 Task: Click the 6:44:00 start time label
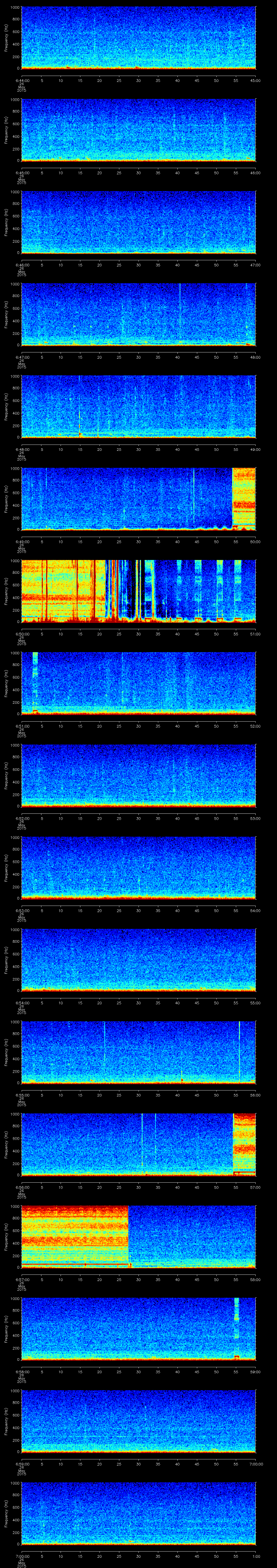coord(22,80)
